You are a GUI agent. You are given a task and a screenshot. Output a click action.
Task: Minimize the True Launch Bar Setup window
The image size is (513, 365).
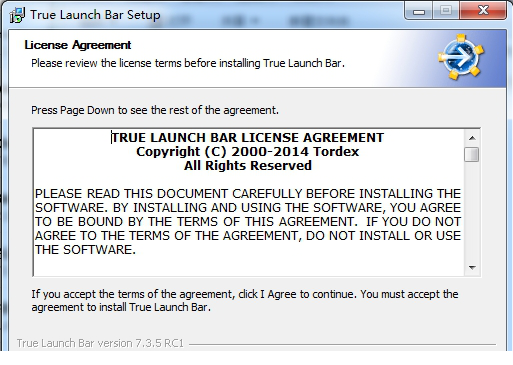click(419, 11)
